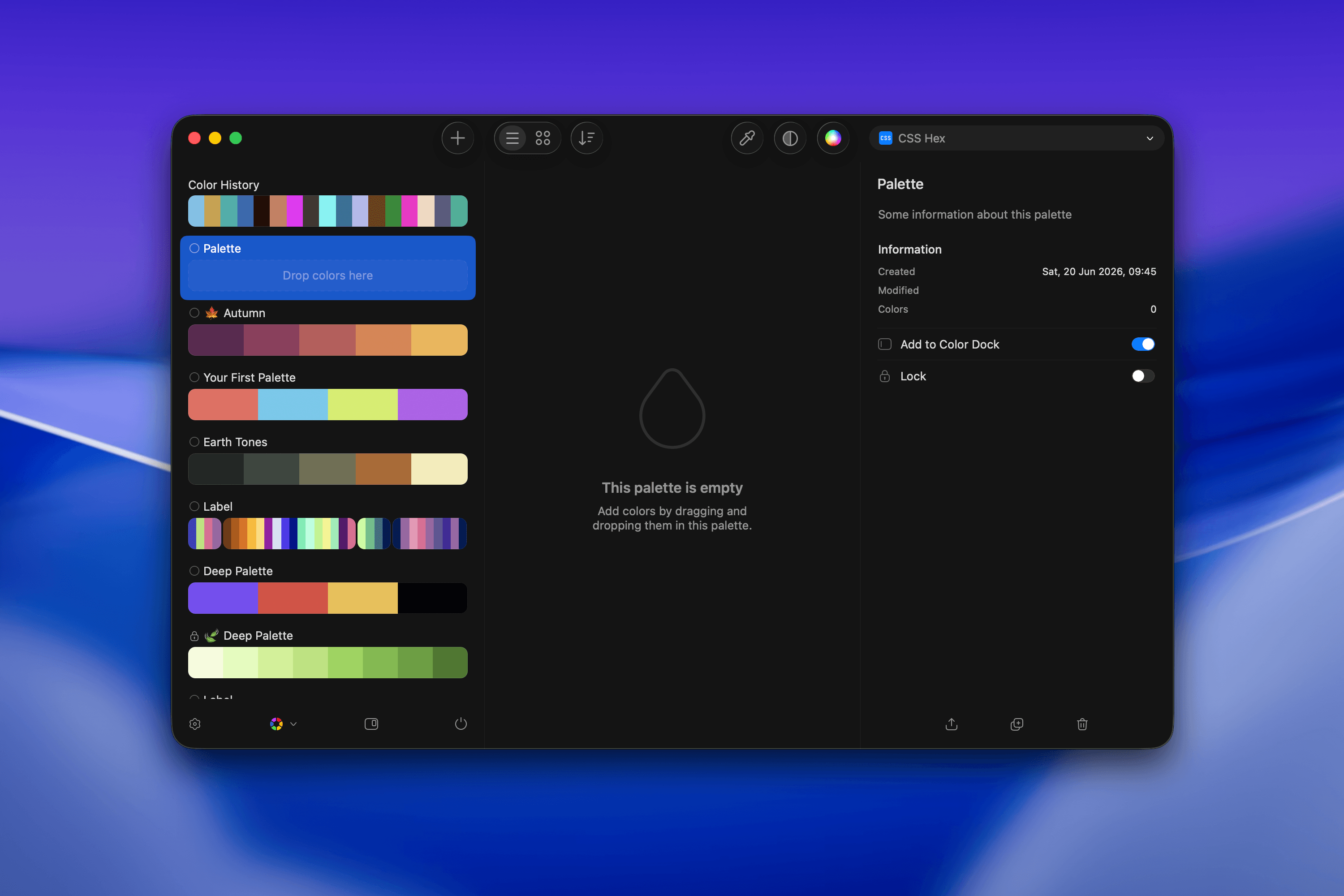The image size is (1344, 896).
Task: Activate the eyedropper color picker
Action: pos(747,138)
